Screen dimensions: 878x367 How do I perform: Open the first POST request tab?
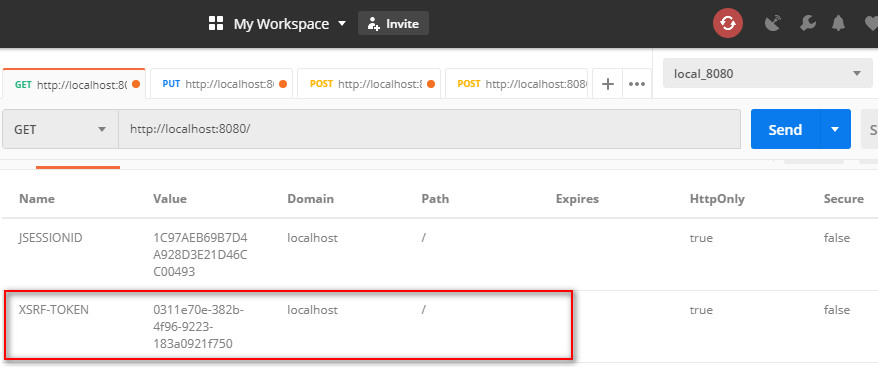tap(369, 84)
